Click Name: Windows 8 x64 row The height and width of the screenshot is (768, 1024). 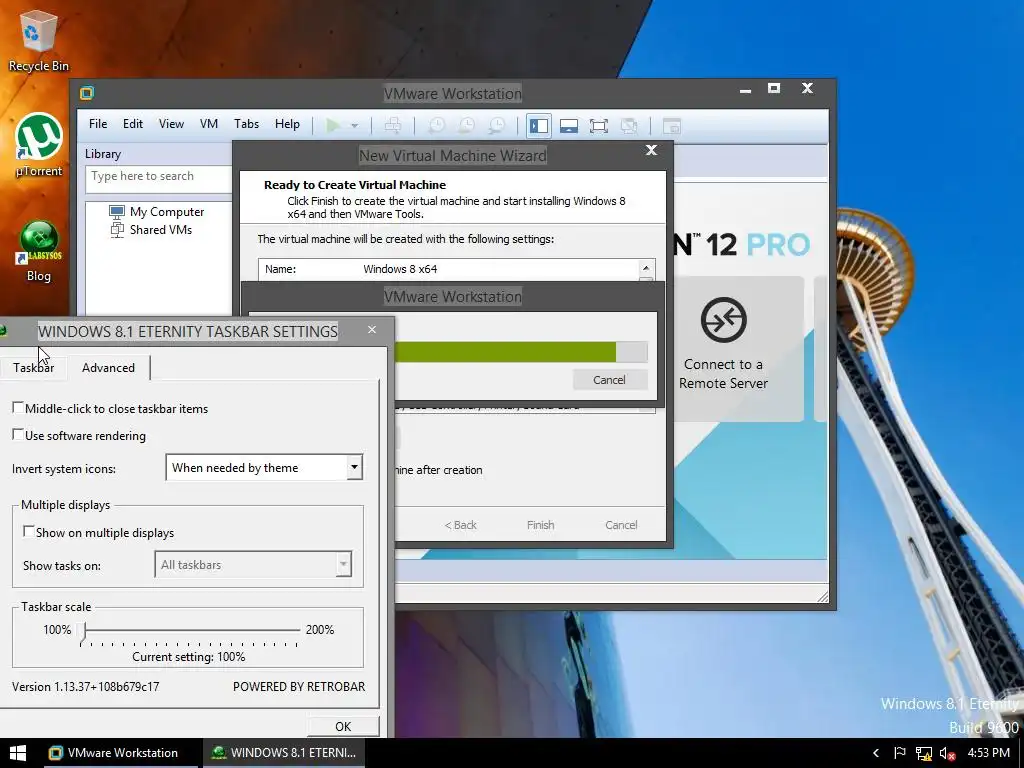(448, 269)
